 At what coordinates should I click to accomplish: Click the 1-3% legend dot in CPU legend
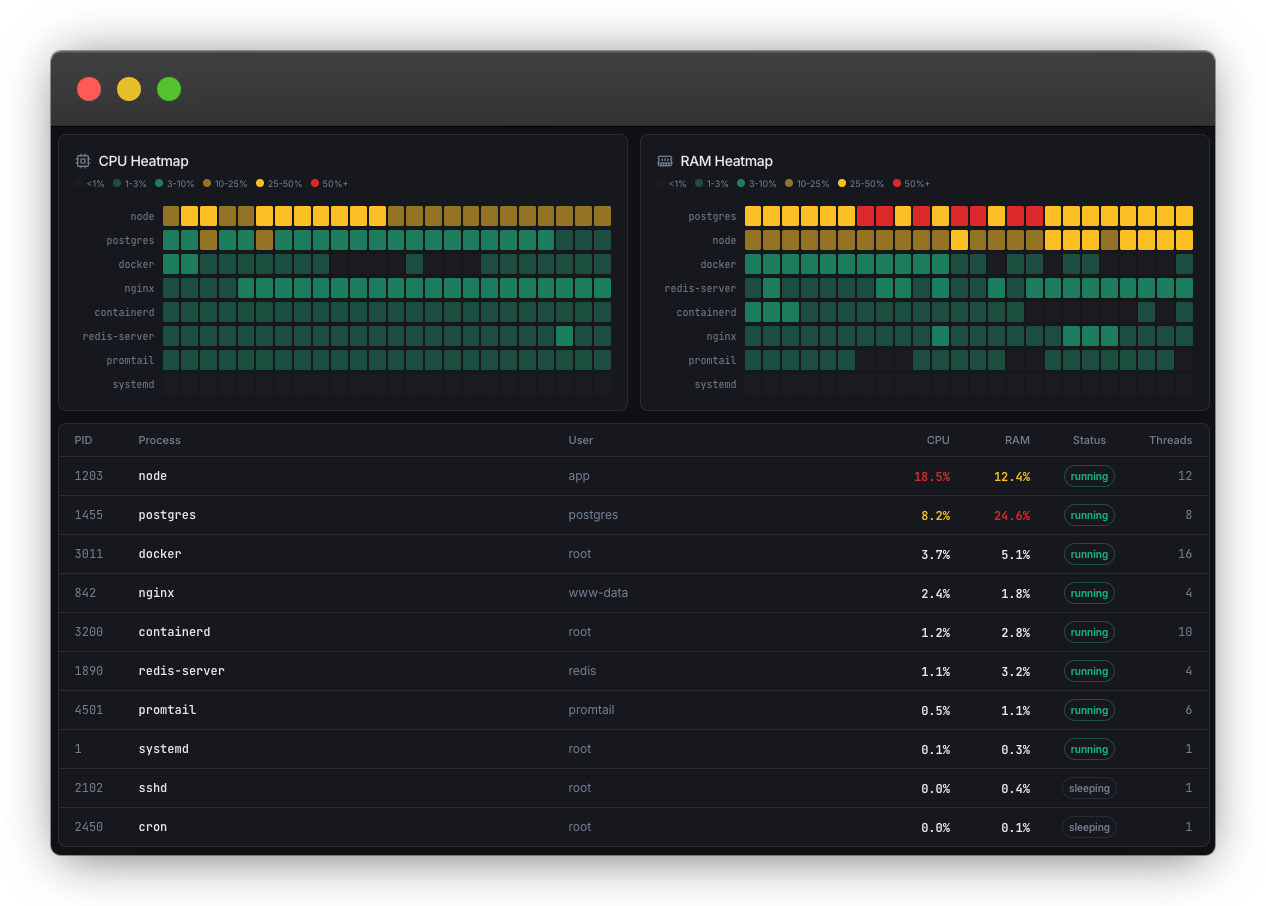point(117,183)
